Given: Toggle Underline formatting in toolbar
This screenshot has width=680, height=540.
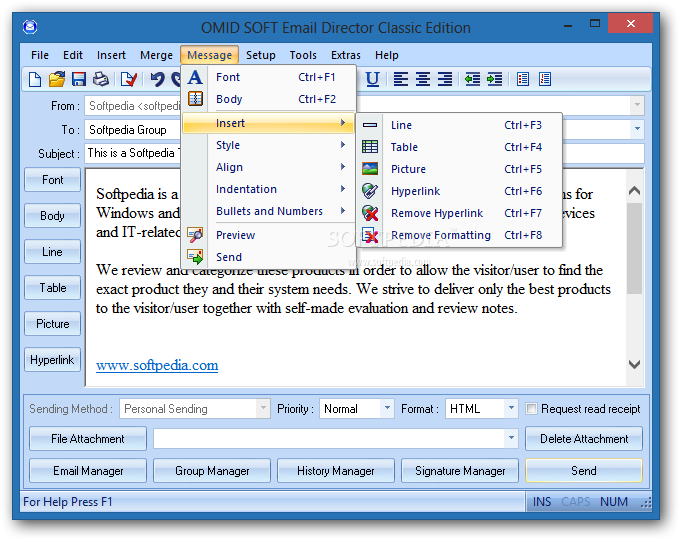Looking at the screenshot, I should point(373,79).
